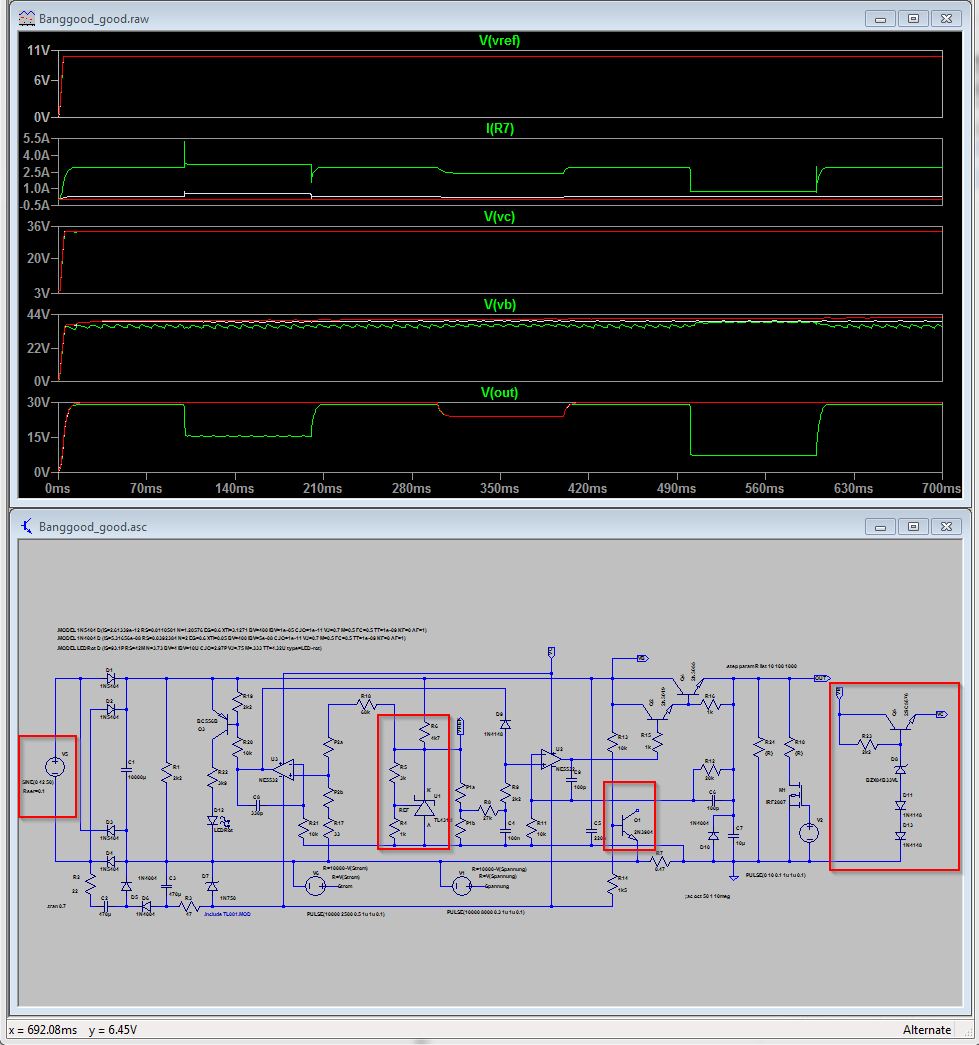Viewport: 979px width, 1045px height.
Task: Select capacitor C8 330p
Action: 257,806
